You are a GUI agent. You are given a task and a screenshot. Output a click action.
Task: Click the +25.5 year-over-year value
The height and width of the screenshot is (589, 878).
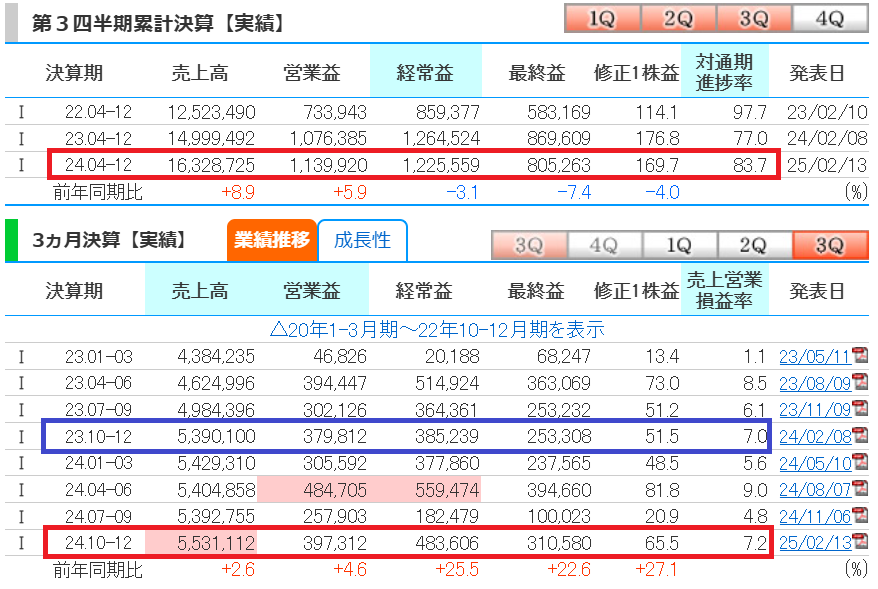[457, 569]
